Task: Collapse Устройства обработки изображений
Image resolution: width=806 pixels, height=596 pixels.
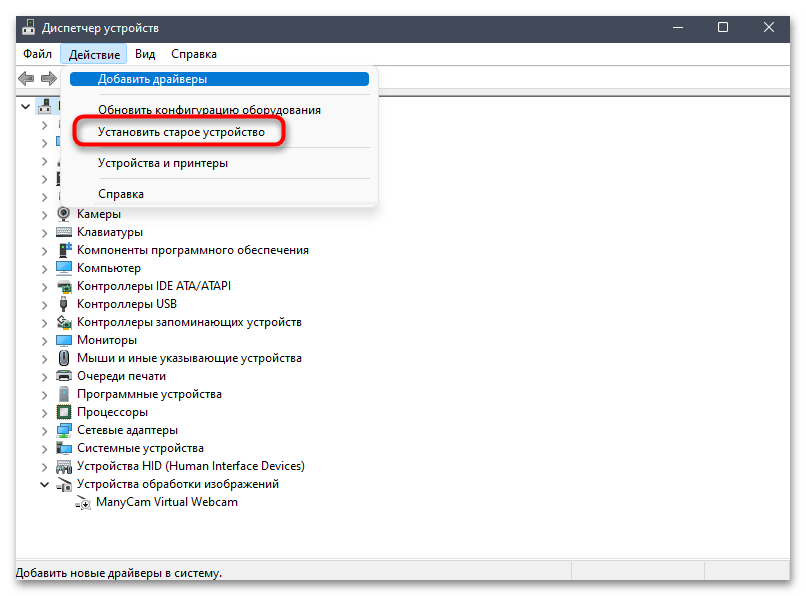Action: pyautogui.click(x=45, y=484)
